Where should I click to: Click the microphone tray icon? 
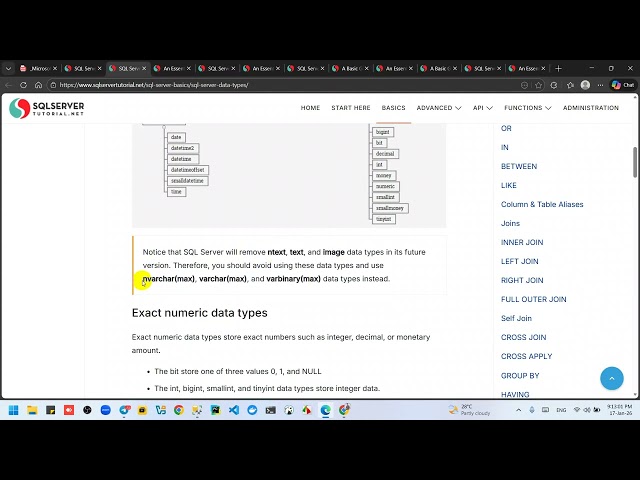[532, 410]
